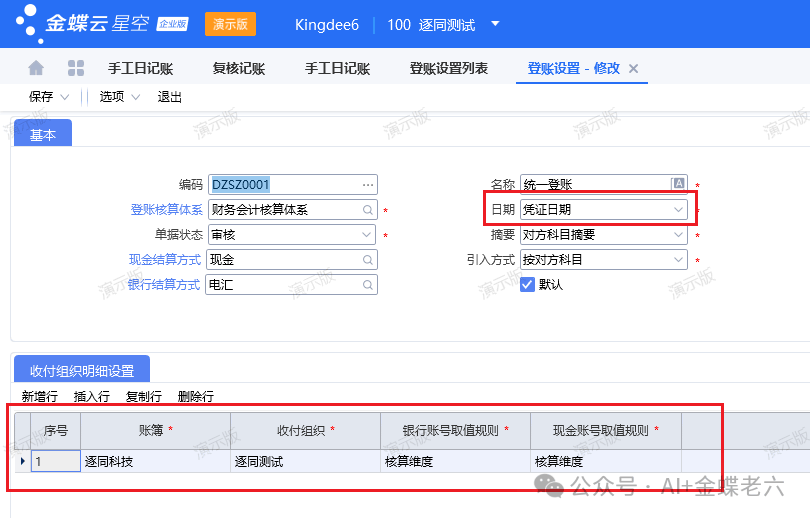Click search icon in 登账核算体系 field
Screen dimensions: 810x518
click(368, 210)
